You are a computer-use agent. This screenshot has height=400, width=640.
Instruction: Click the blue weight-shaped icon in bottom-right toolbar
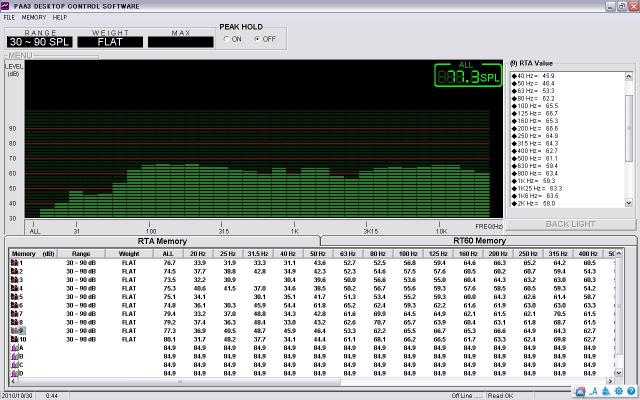(606, 391)
